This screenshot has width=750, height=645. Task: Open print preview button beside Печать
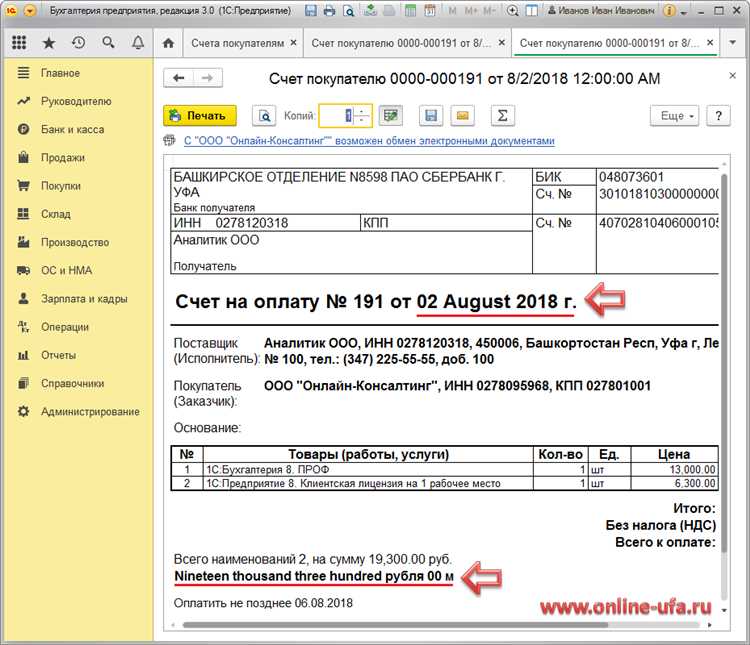click(x=264, y=116)
